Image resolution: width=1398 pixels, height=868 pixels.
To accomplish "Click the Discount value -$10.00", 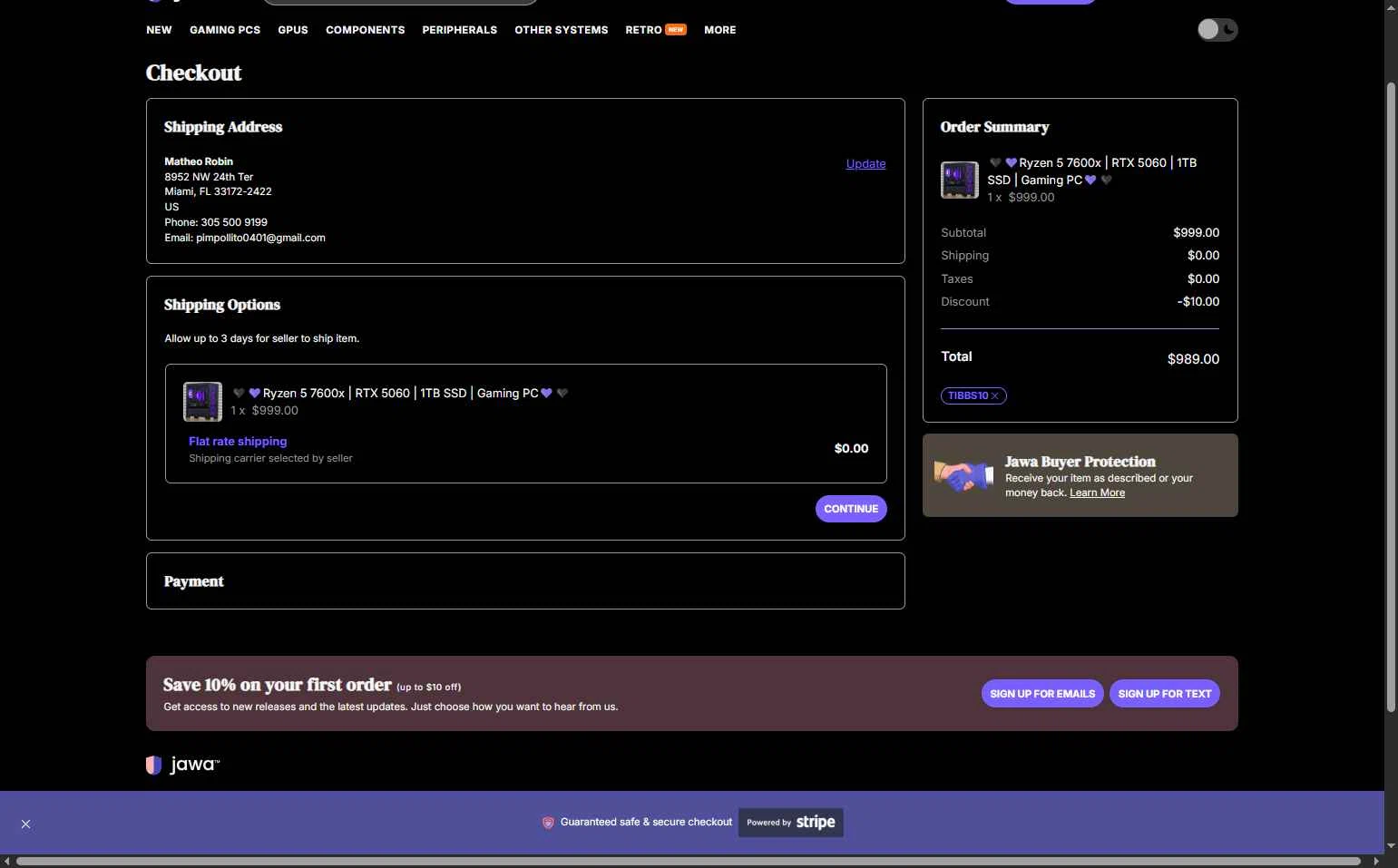I will (1198, 301).
